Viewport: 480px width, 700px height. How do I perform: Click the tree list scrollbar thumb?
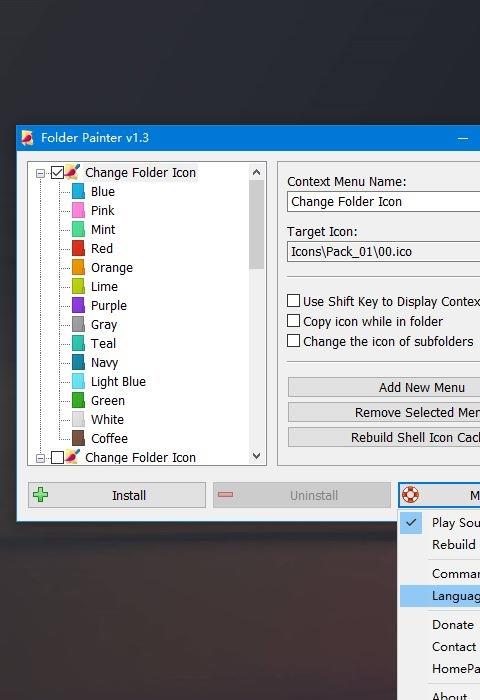[256, 224]
